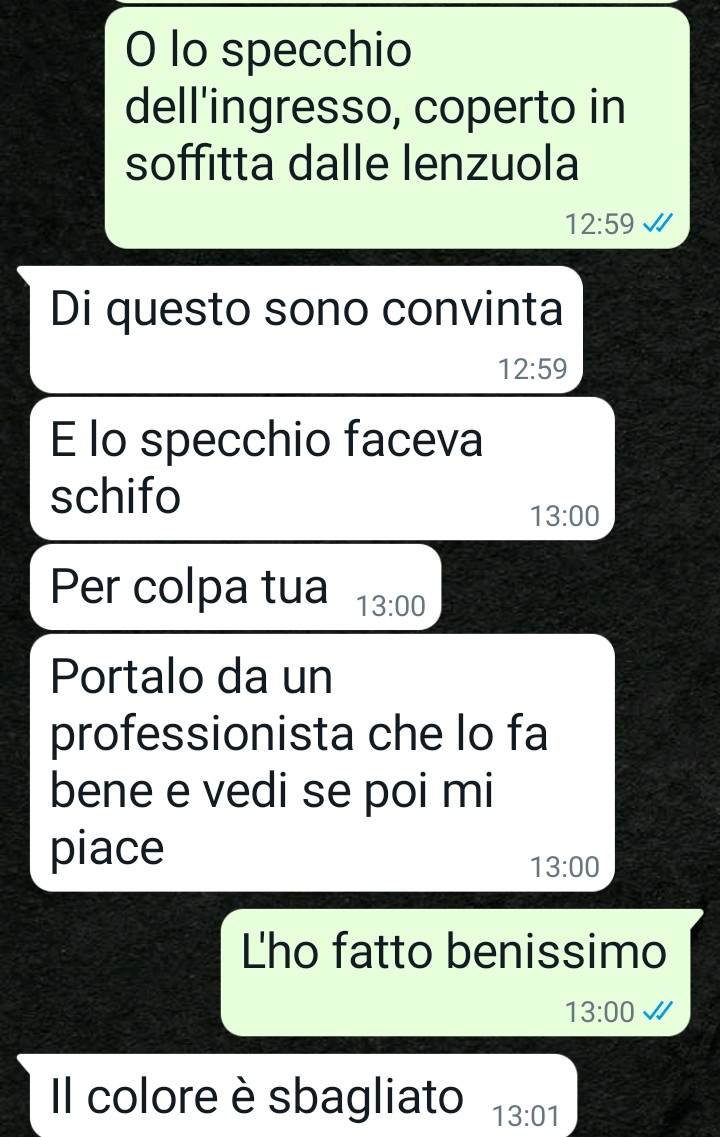Click the 13:00 timestamp beside "schifo"
This screenshot has height=1137, width=720.
click(565, 516)
